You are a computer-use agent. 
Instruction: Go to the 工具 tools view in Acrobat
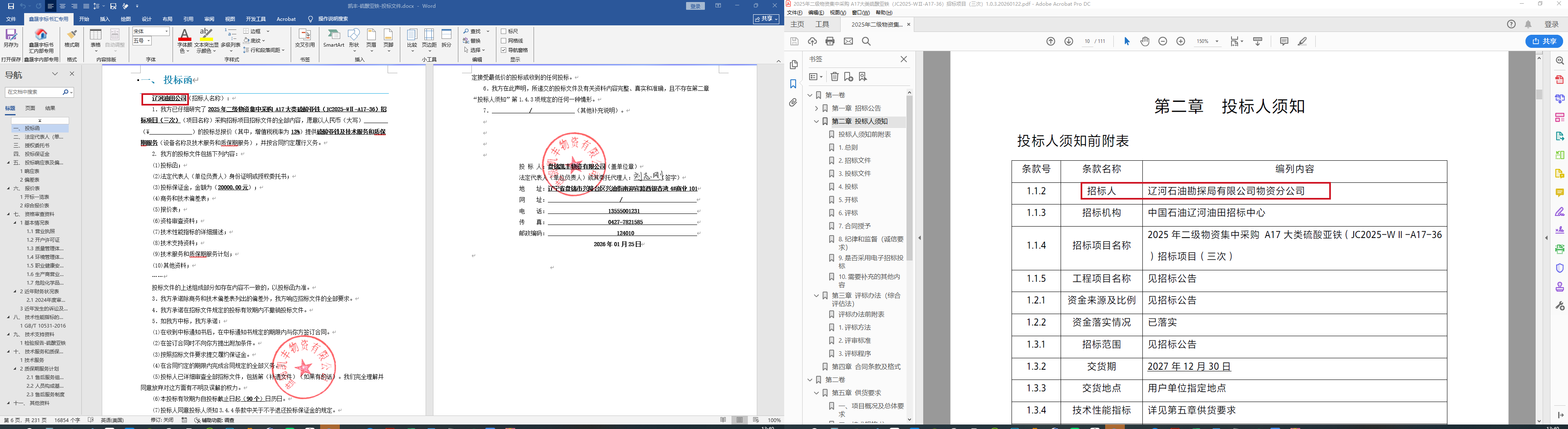click(x=822, y=25)
